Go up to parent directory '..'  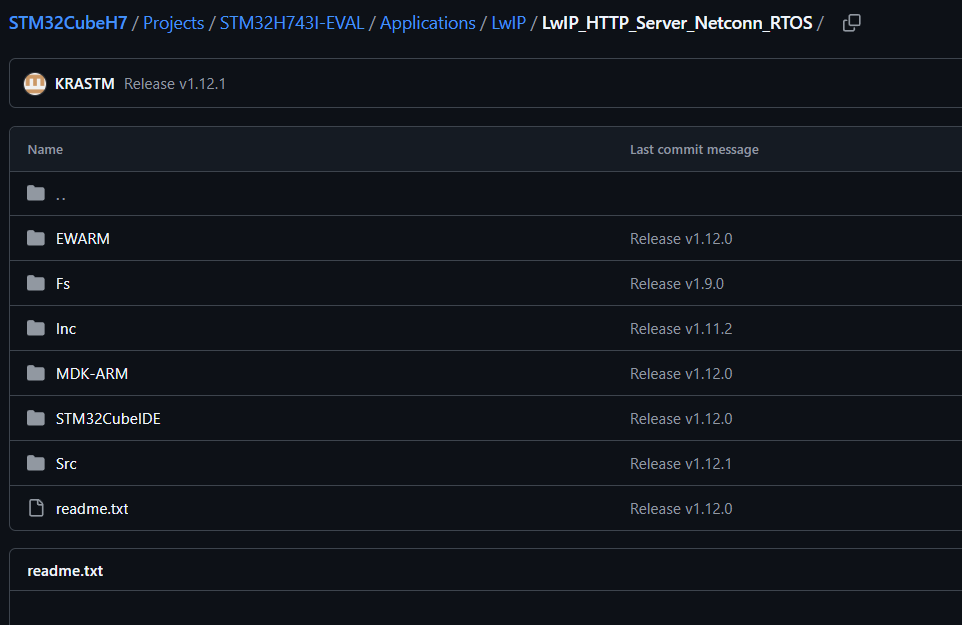pos(60,195)
